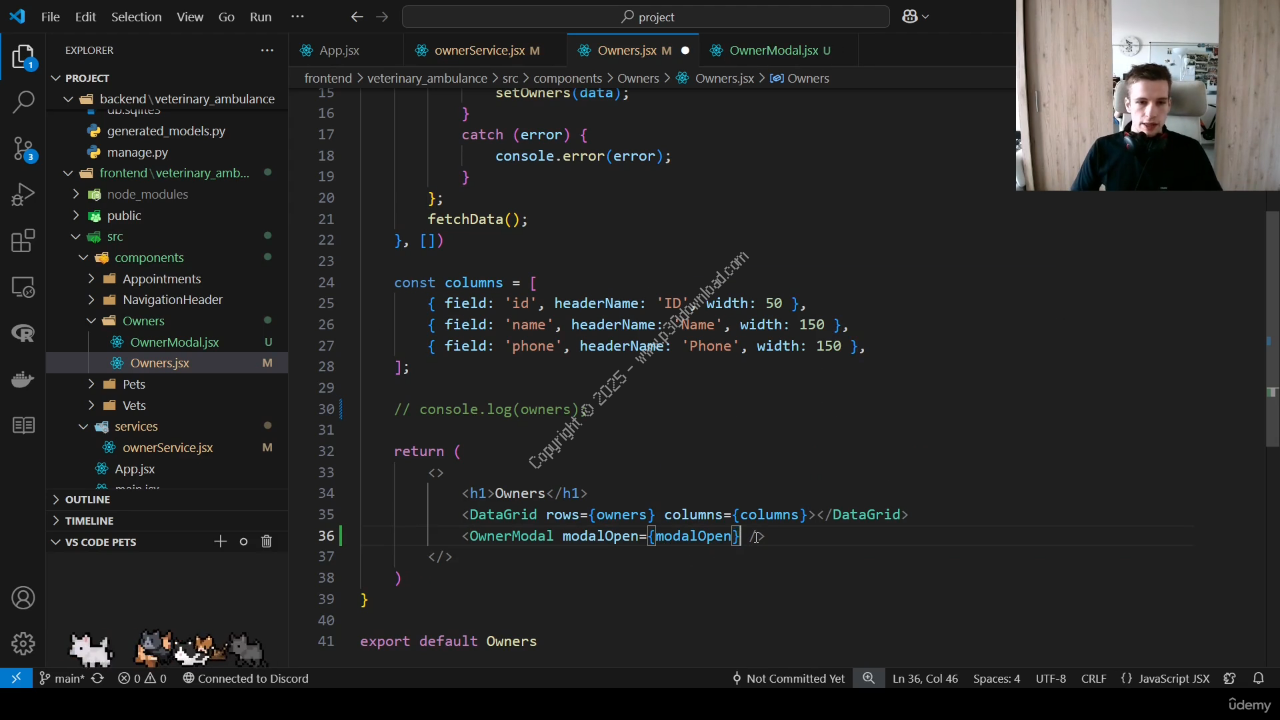This screenshot has width=1280, height=720.
Task: Expand the NavigationHeader folder
Action: pyautogui.click(x=172, y=299)
